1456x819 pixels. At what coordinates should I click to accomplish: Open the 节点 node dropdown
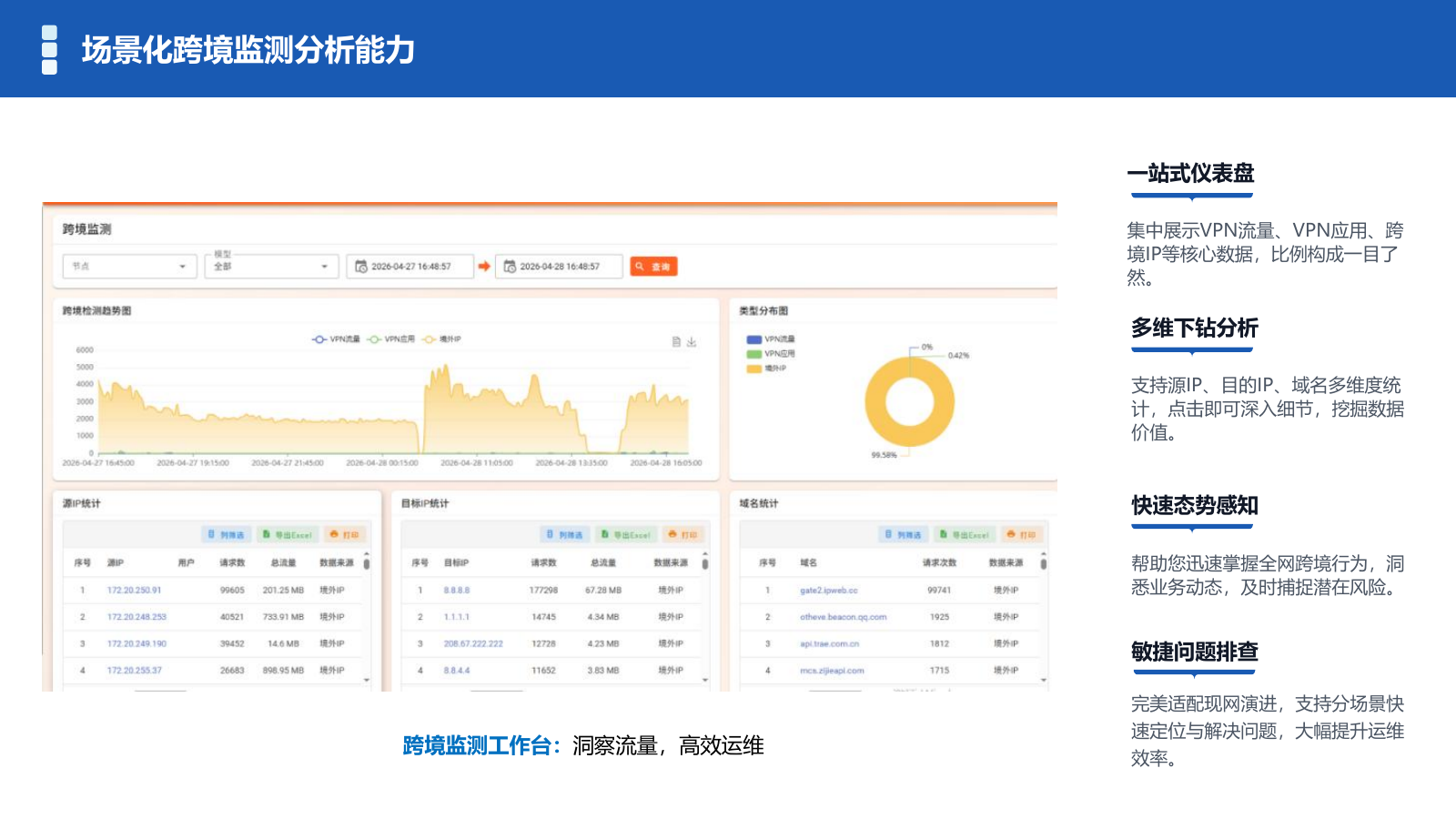pyautogui.click(x=129, y=267)
